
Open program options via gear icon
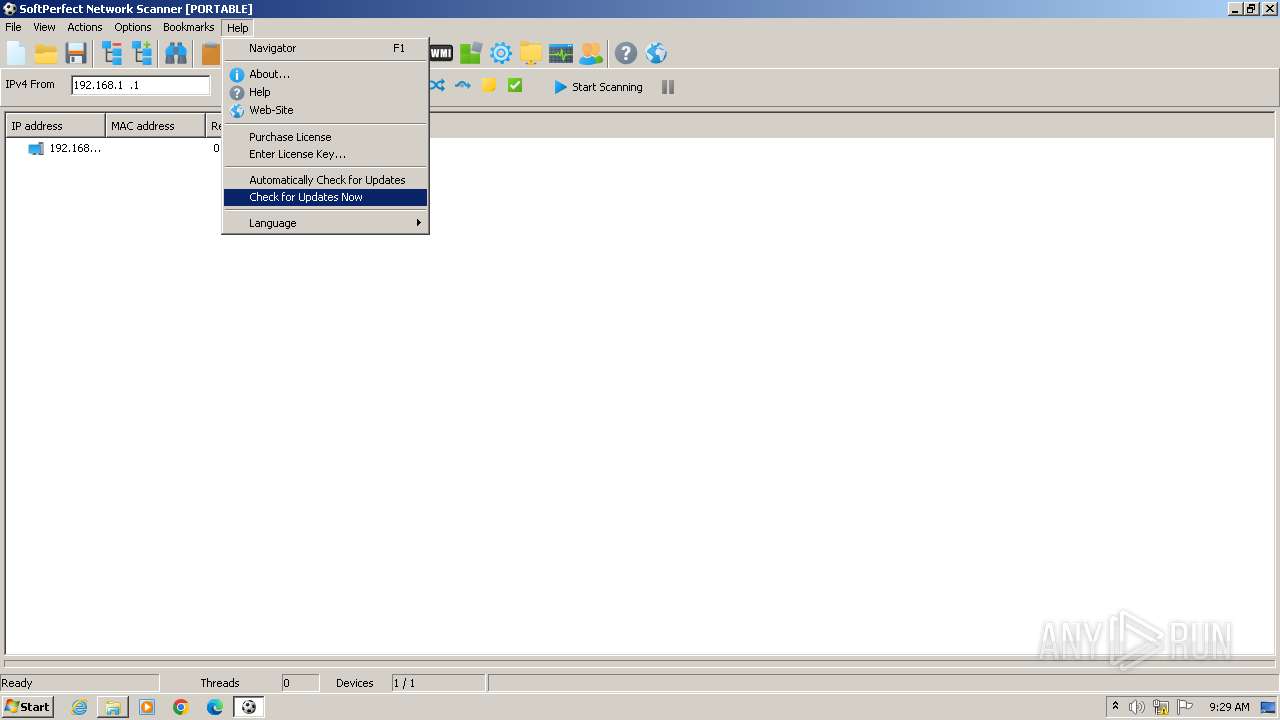point(501,53)
